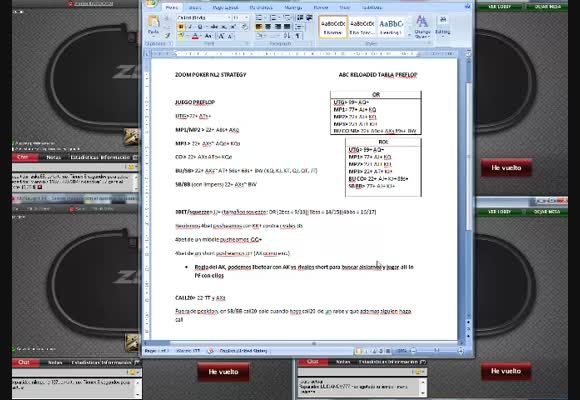Click the Sort icon in Paragraph group
Image resolution: width=580 pixels, height=400 pixels.
point(287,36)
